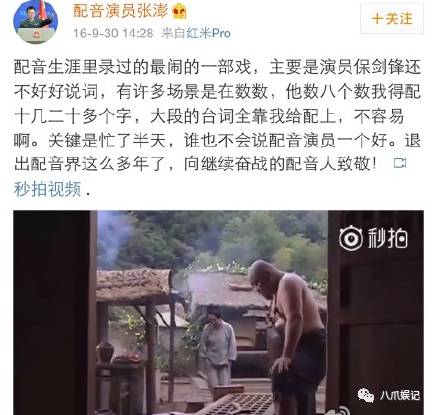Click the video camera icon before 秒拍视频
Screen dimensions: 434x415
point(400,163)
